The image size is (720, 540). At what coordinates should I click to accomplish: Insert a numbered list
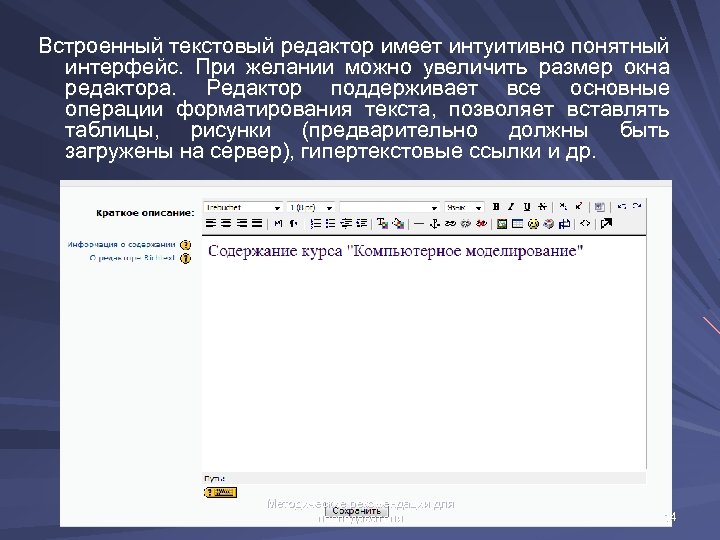coord(315,223)
